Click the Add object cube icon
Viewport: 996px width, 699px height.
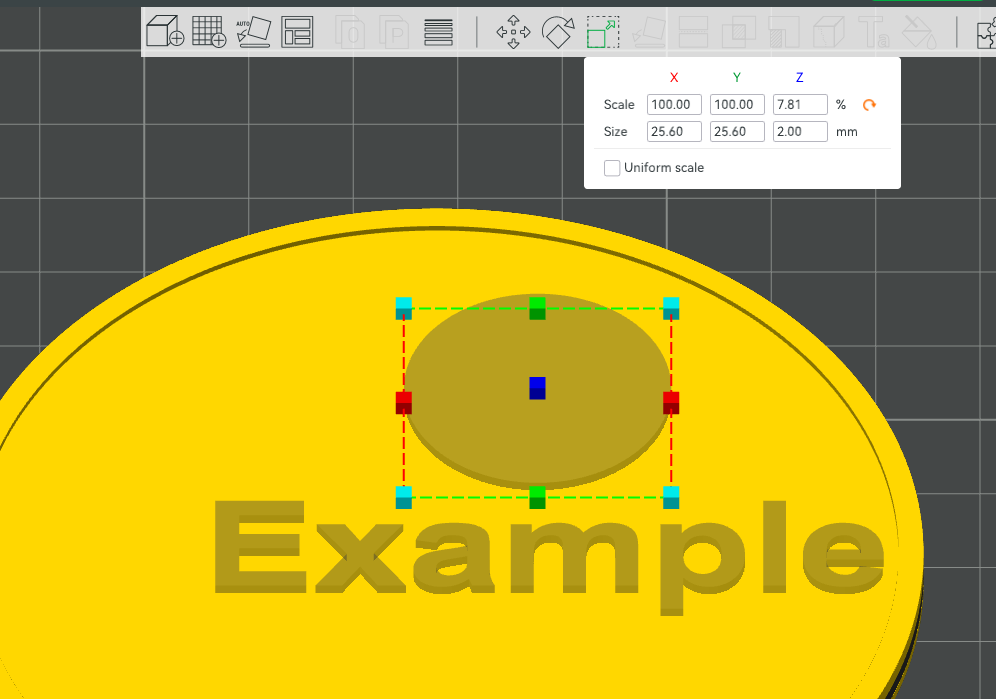coord(165,31)
